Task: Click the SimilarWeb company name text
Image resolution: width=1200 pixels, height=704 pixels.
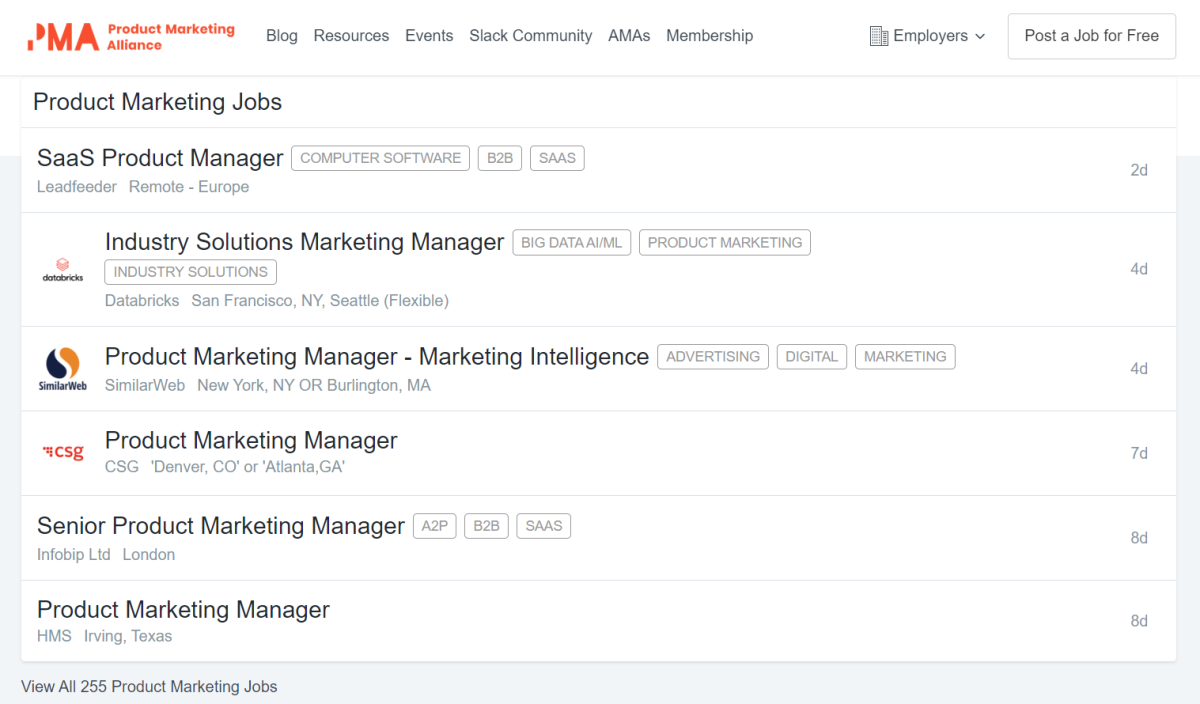Action: (145, 385)
